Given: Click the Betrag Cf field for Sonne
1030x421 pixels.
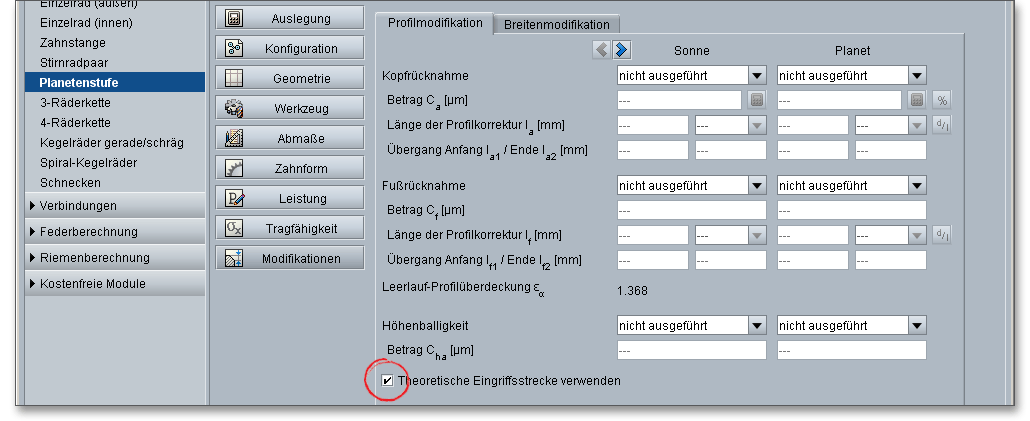Looking at the screenshot, I should click(x=692, y=210).
